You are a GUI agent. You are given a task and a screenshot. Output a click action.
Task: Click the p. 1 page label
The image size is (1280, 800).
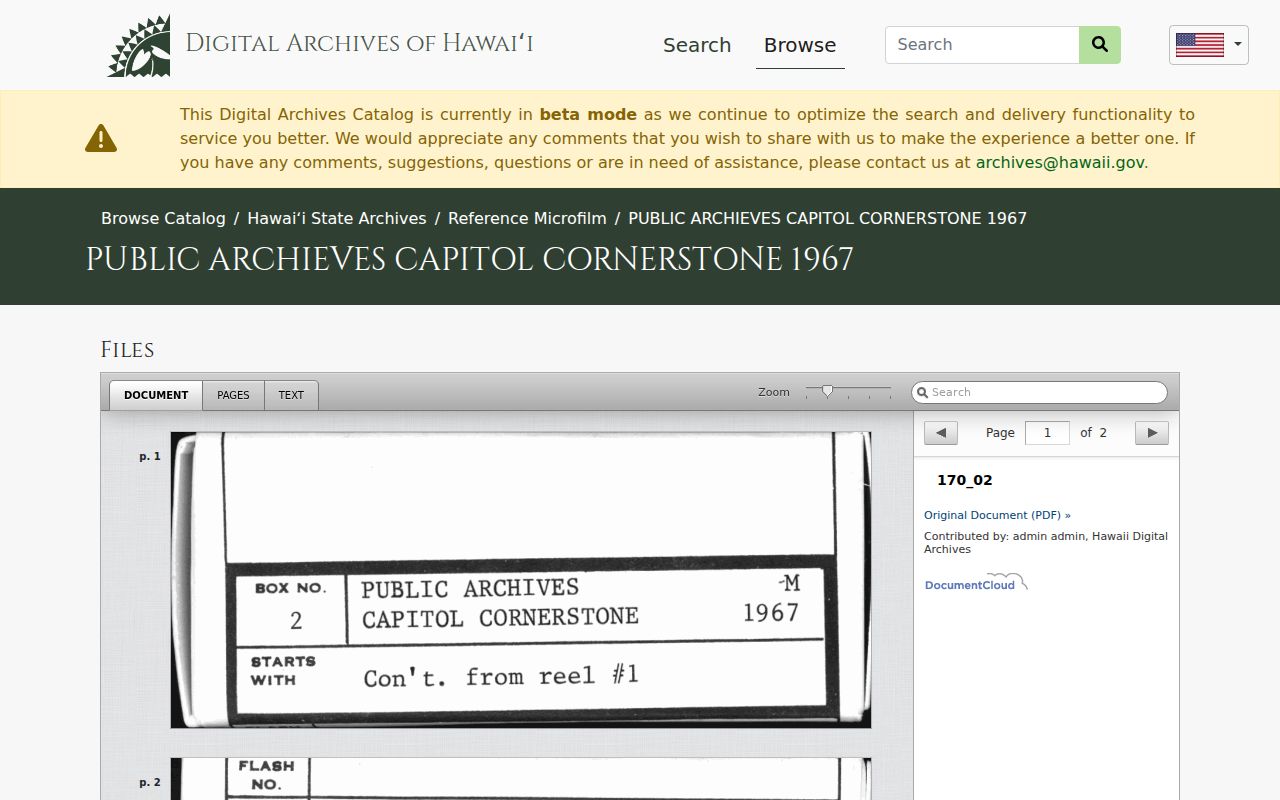[x=150, y=456]
